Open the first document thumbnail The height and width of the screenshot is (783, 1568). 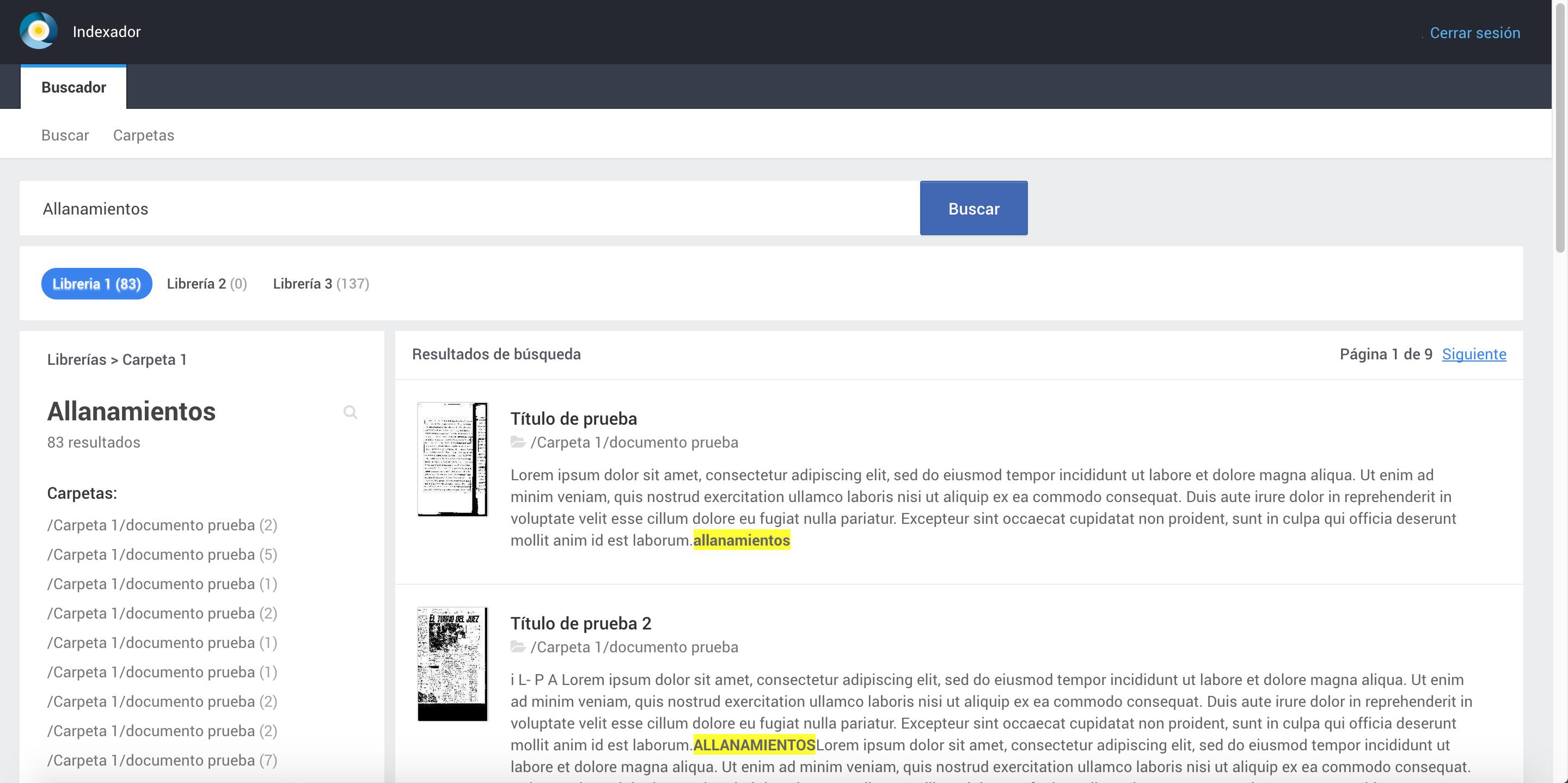click(452, 459)
